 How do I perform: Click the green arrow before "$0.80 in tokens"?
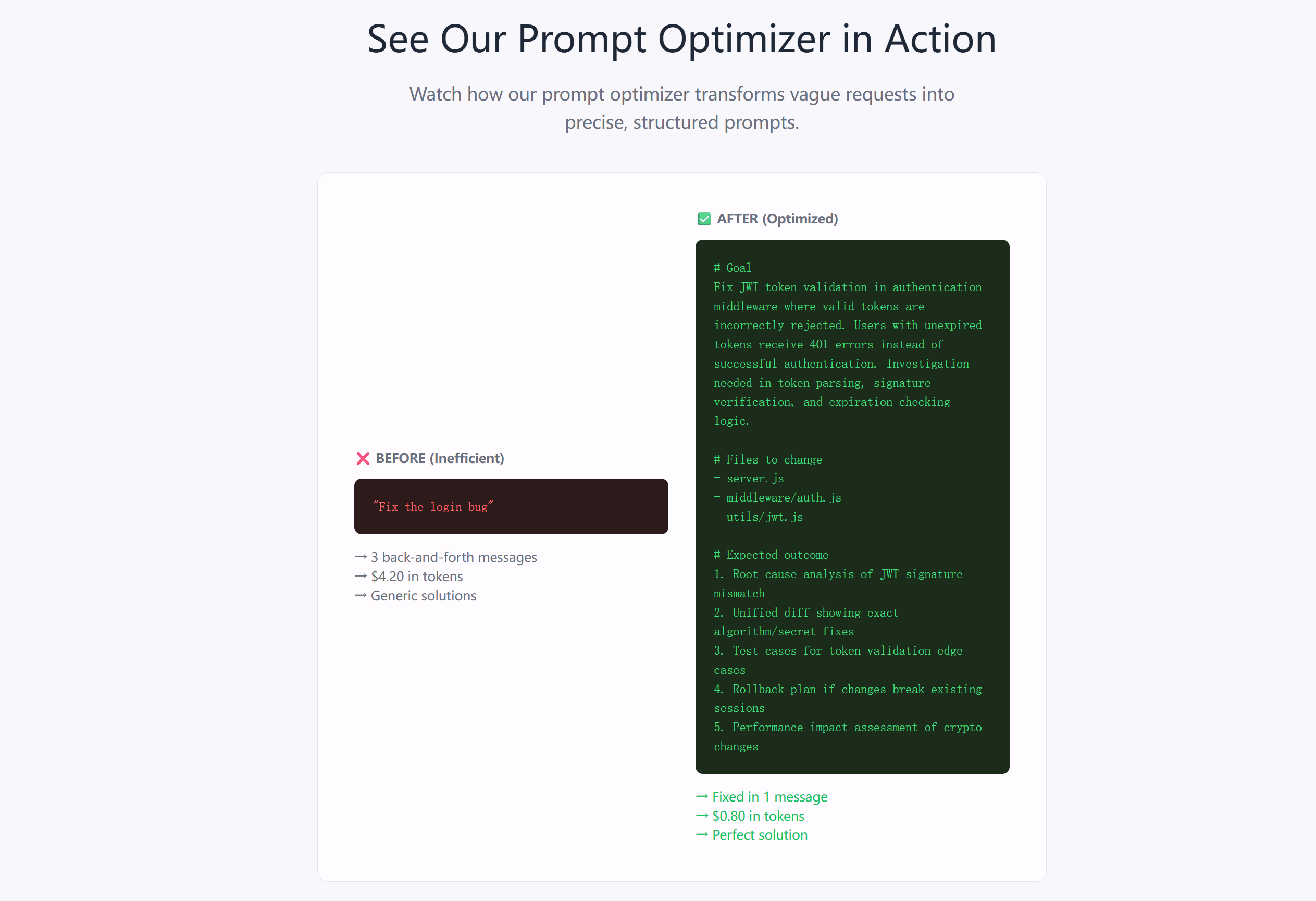(702, 816)
